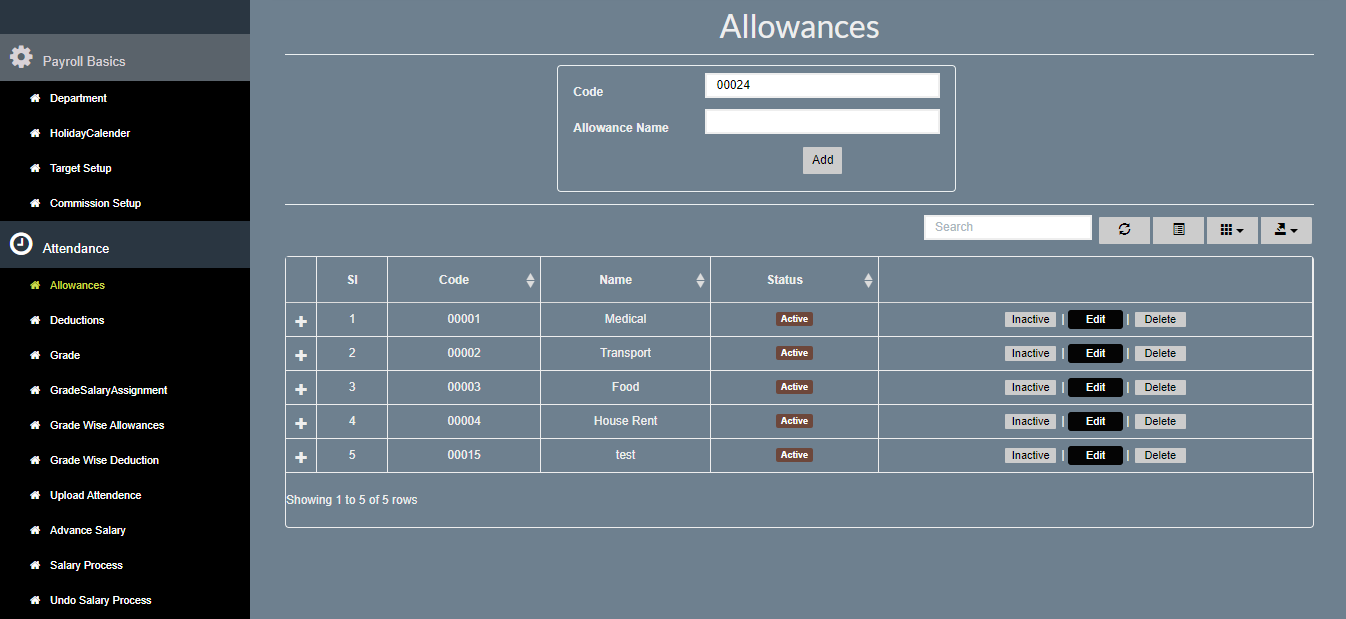Viewport: 1346px width, 619px height.
Task: Edit the Transport allowance
Action: point(1095,354)
